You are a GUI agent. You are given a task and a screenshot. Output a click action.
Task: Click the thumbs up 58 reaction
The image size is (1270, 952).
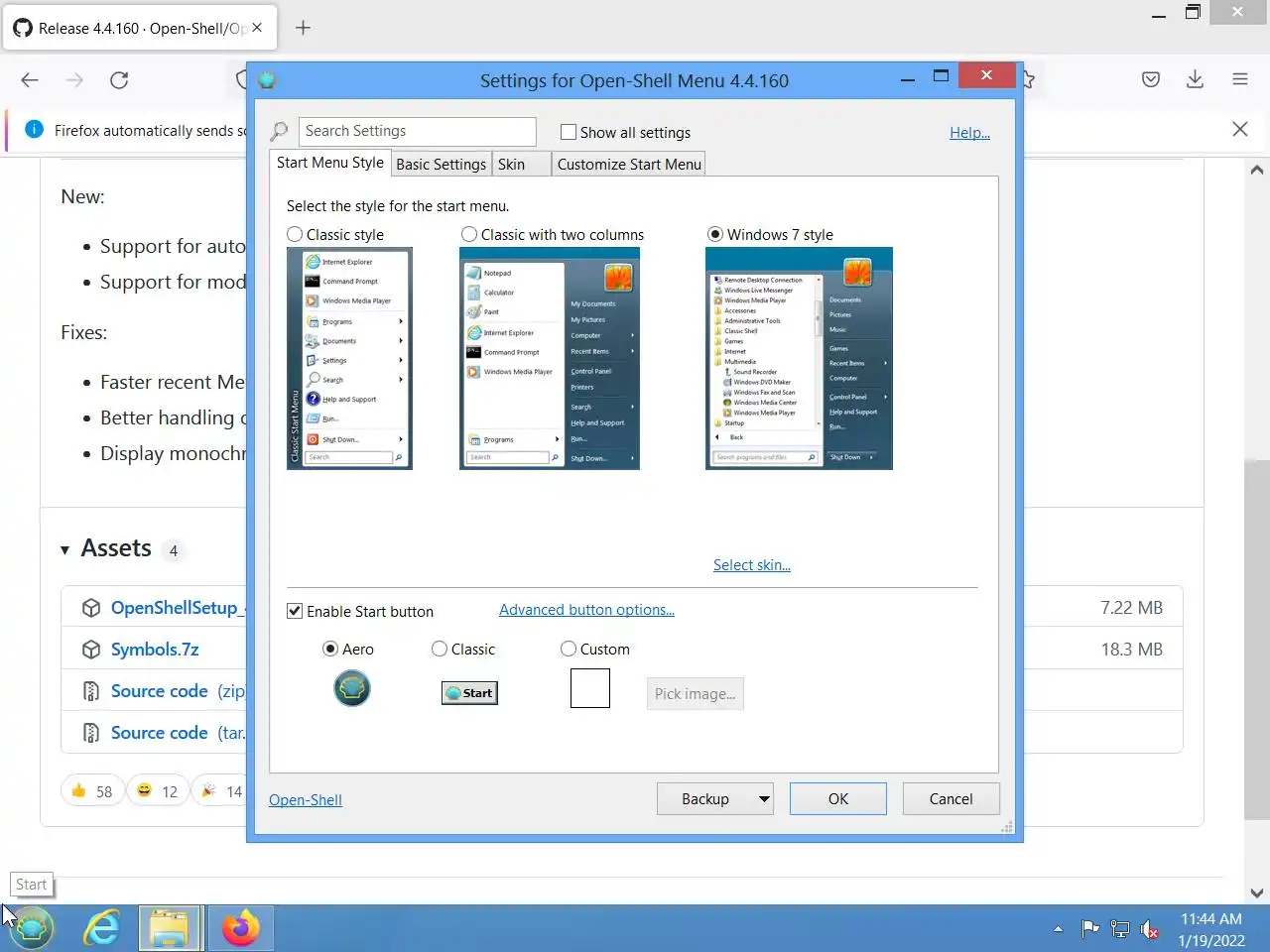tap(91, 791)
